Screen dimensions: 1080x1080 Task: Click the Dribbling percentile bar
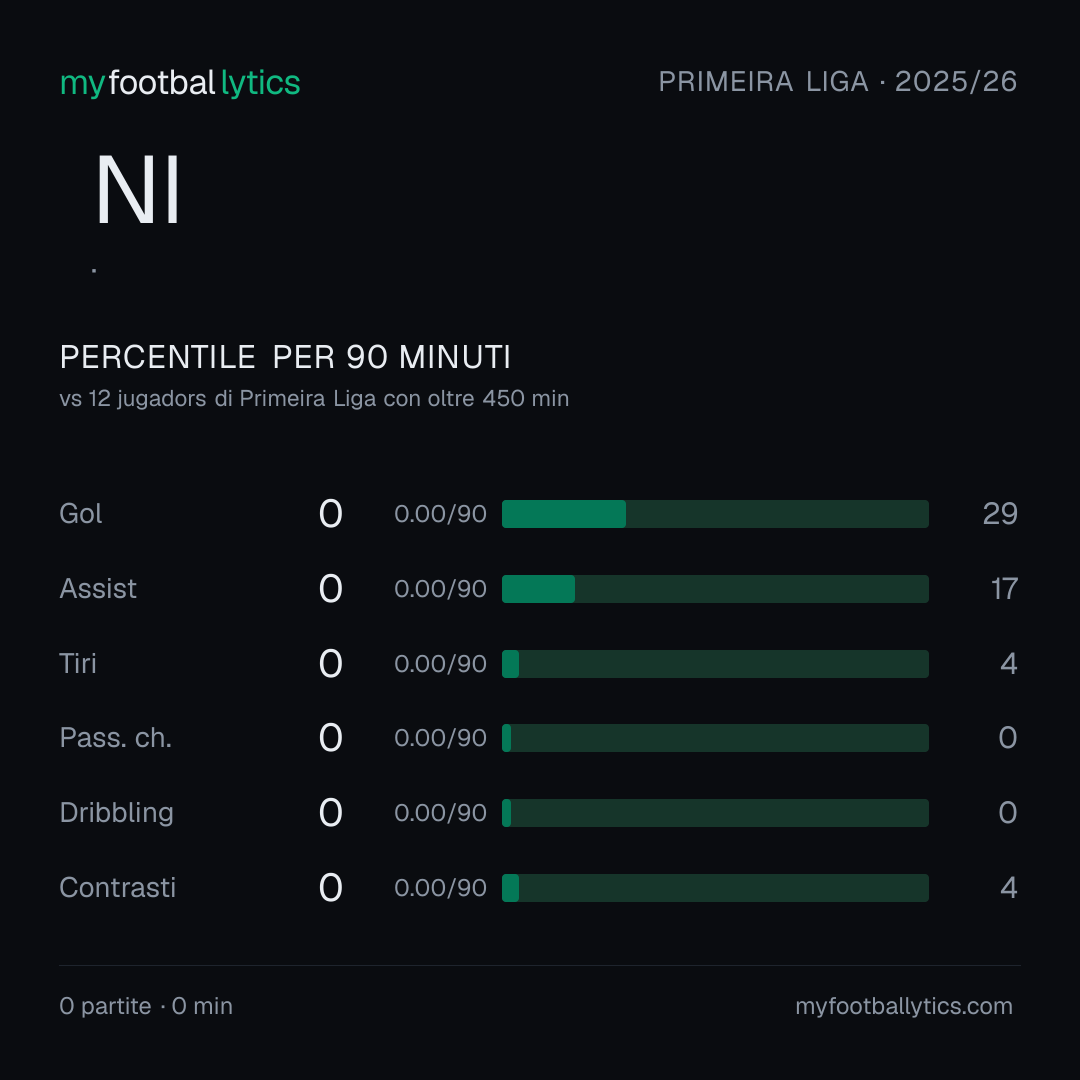point(715,813)
